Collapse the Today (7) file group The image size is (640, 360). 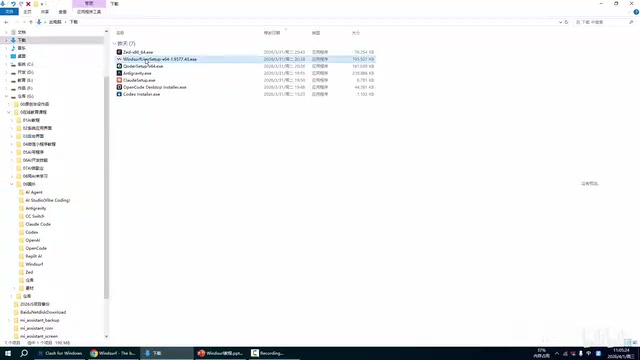pos(114,43)
